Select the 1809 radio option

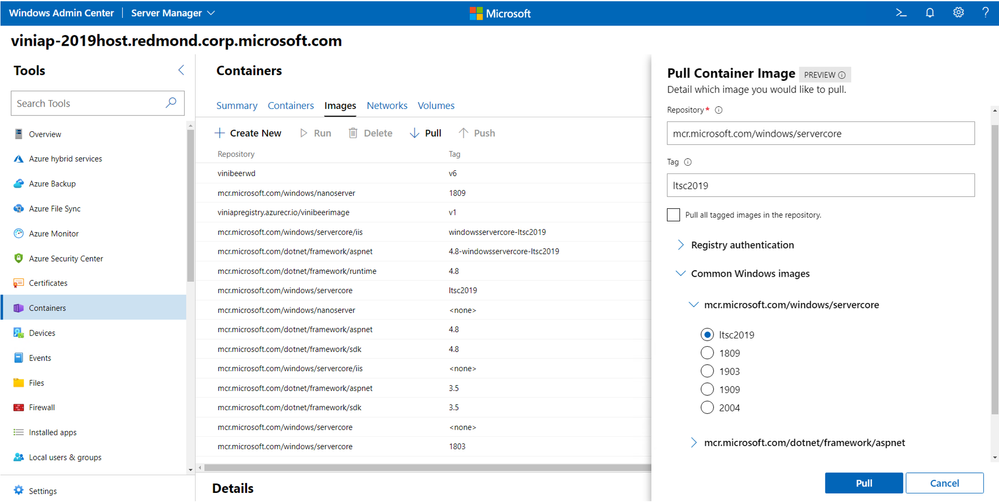click(707, 353)
